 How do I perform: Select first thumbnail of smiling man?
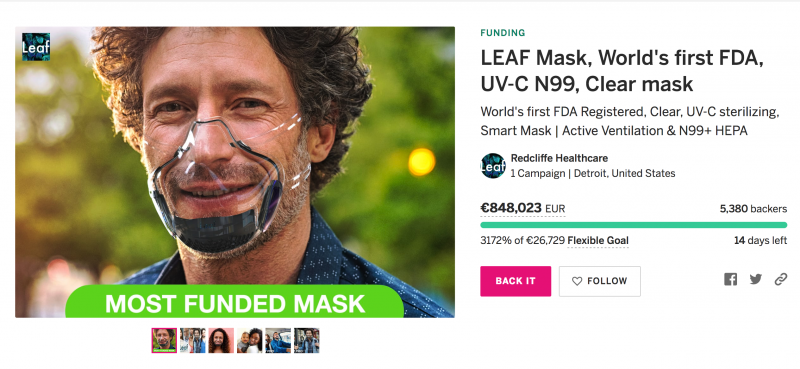coord(164,340)
